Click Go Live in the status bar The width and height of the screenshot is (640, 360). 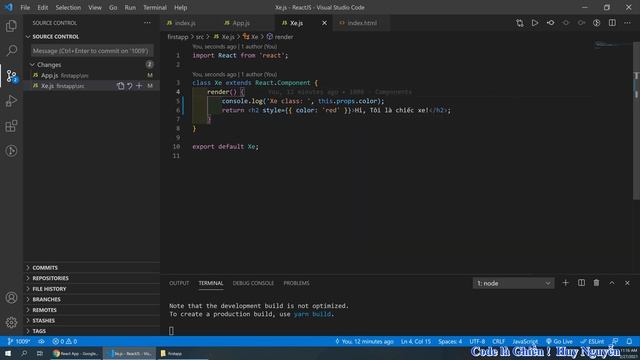point(559,341)
